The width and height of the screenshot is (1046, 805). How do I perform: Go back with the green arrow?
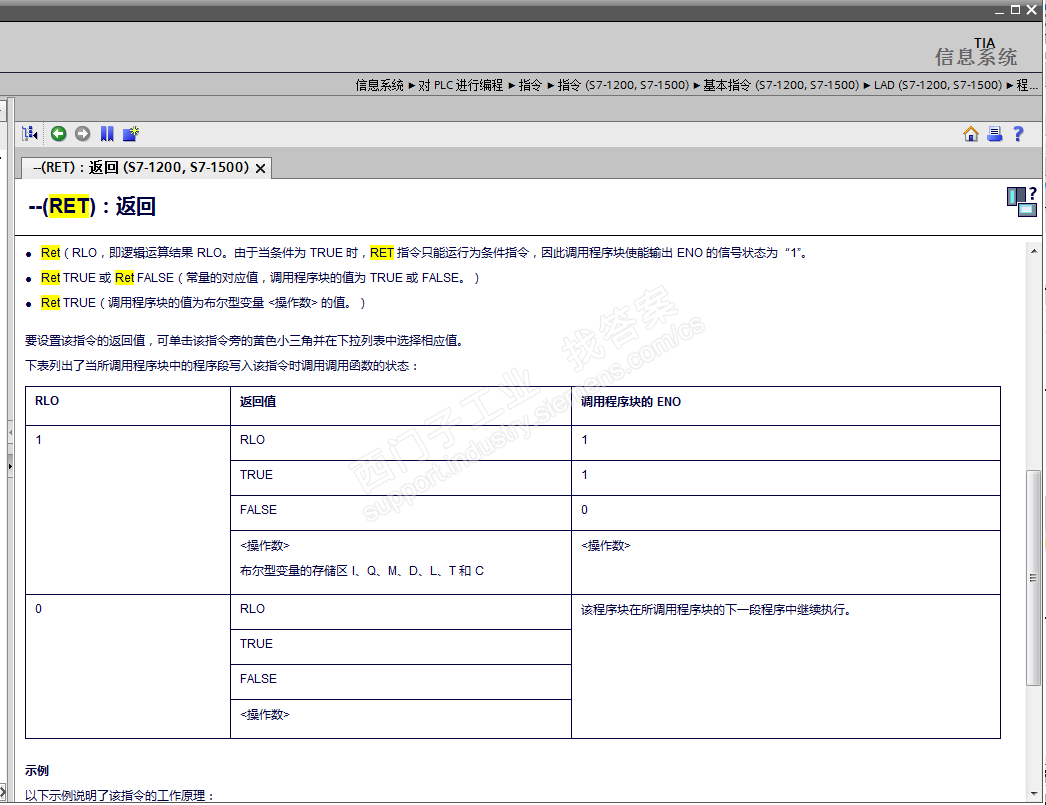click(59, 134)
